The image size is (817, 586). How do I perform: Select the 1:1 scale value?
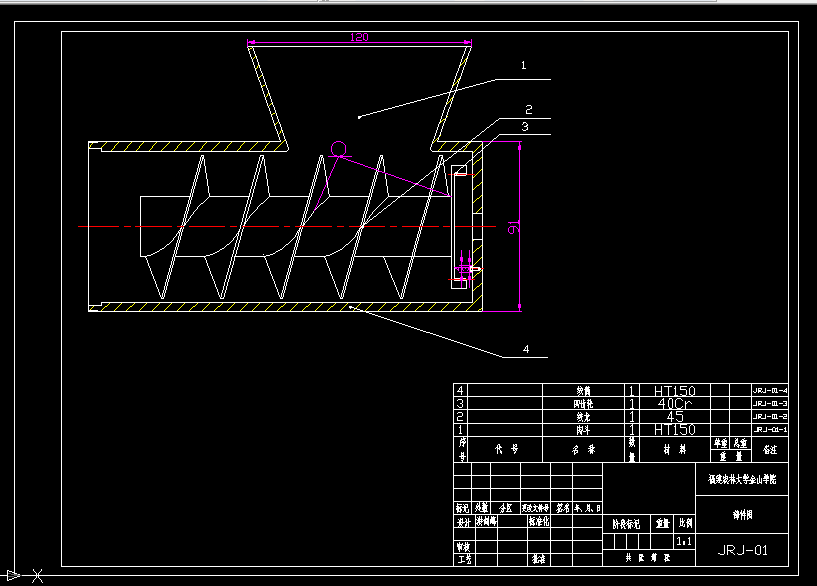[x=684, y=542]
